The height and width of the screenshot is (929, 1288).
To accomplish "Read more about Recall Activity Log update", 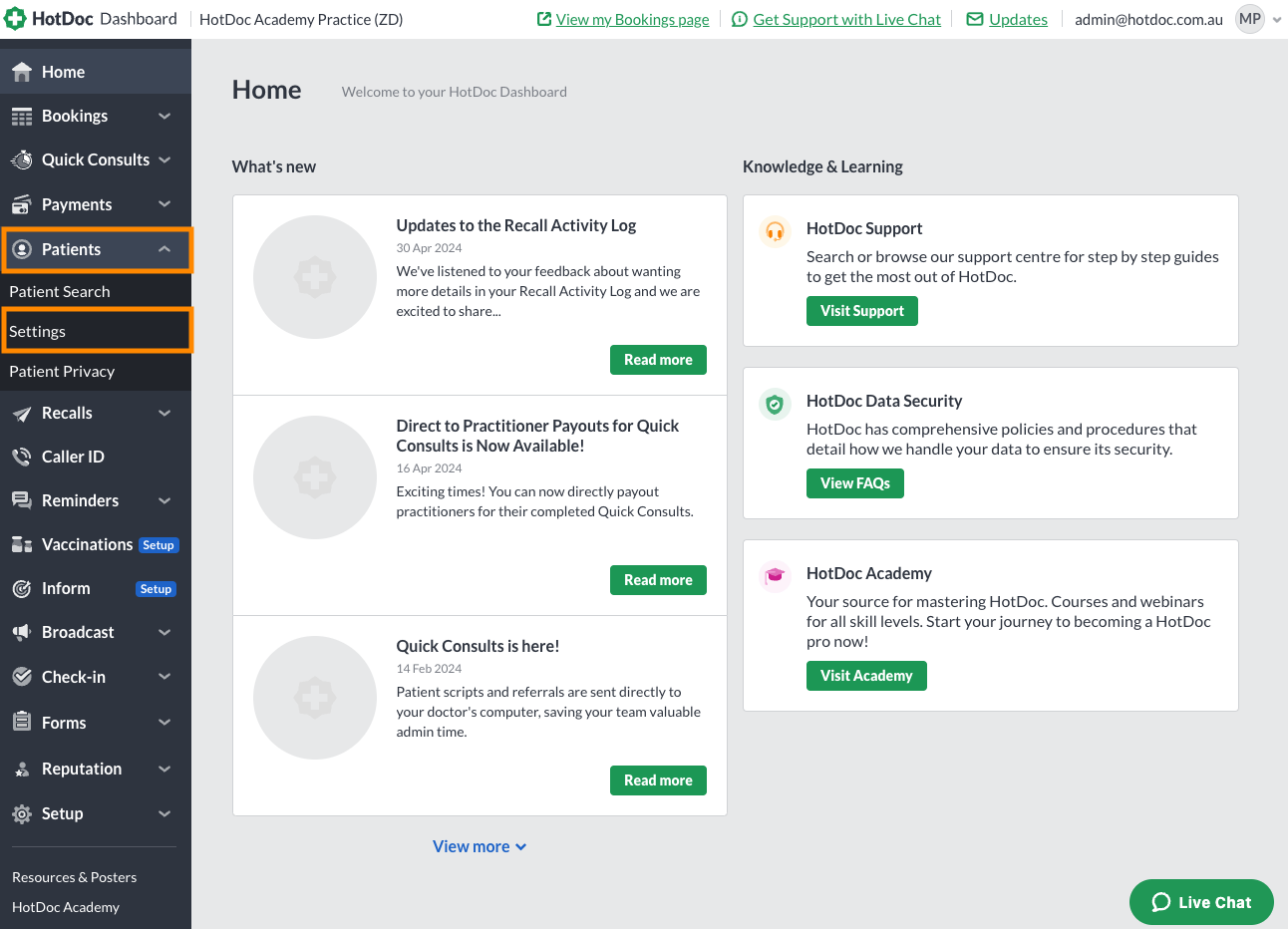I will click(658, 360).
